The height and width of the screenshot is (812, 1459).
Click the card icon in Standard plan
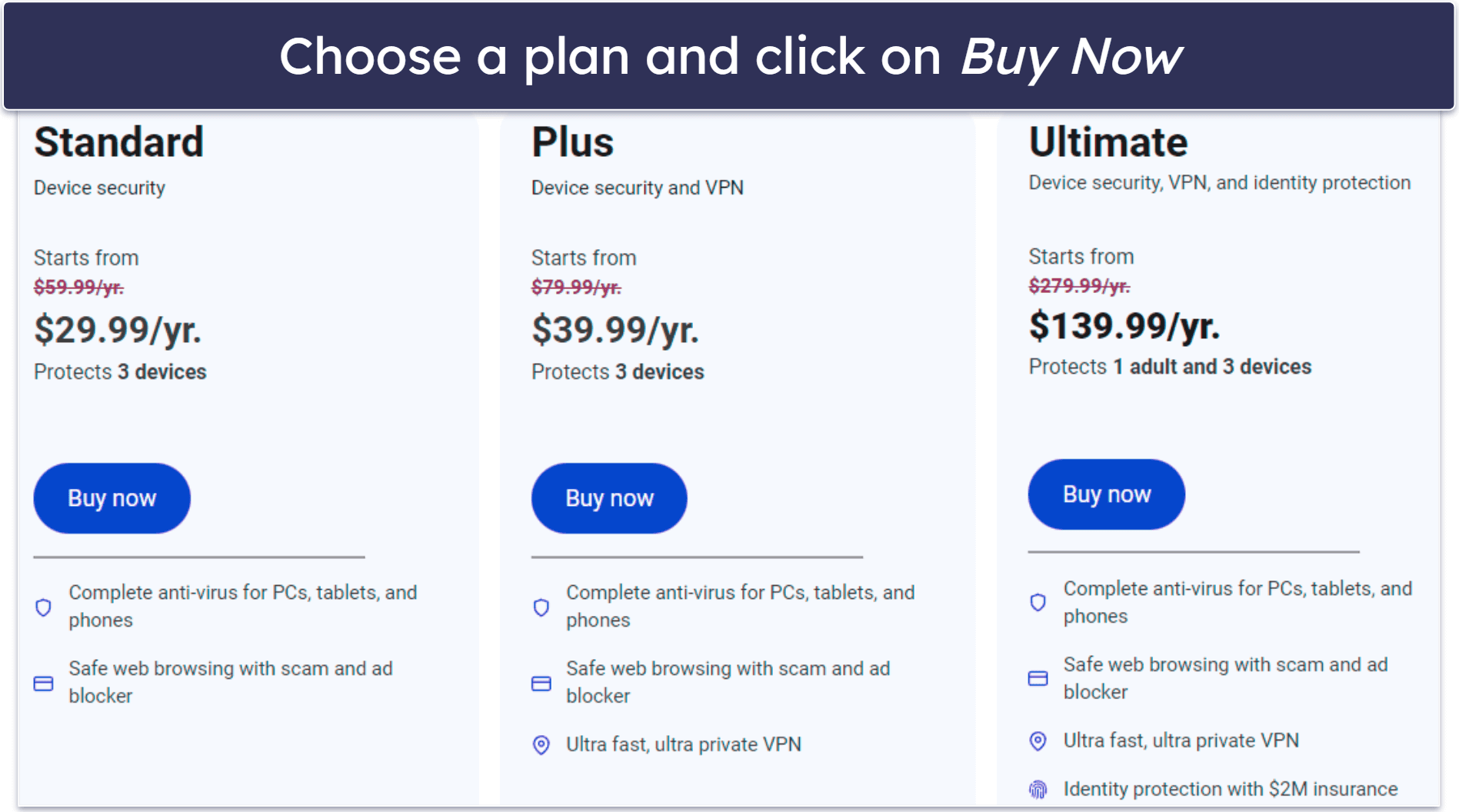[x=44, y=683]
